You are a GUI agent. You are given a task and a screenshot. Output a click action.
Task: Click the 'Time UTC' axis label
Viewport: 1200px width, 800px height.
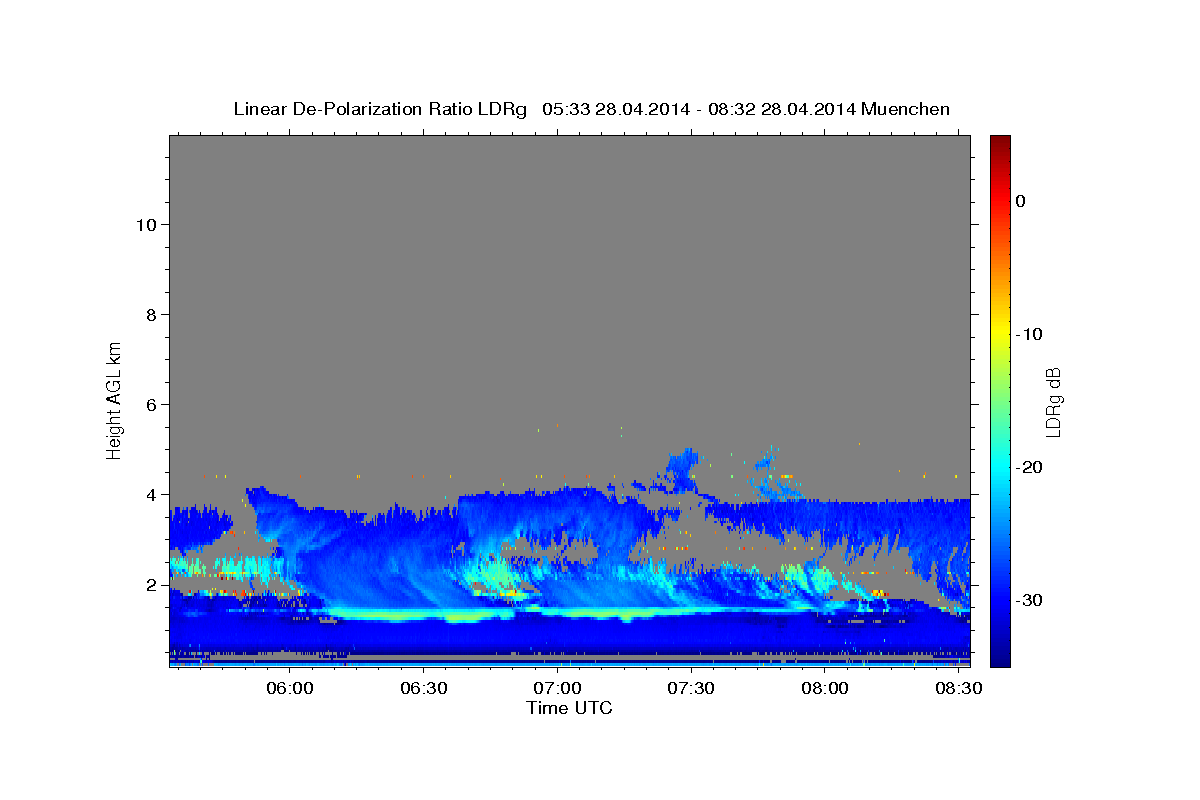tap(569, 708)
